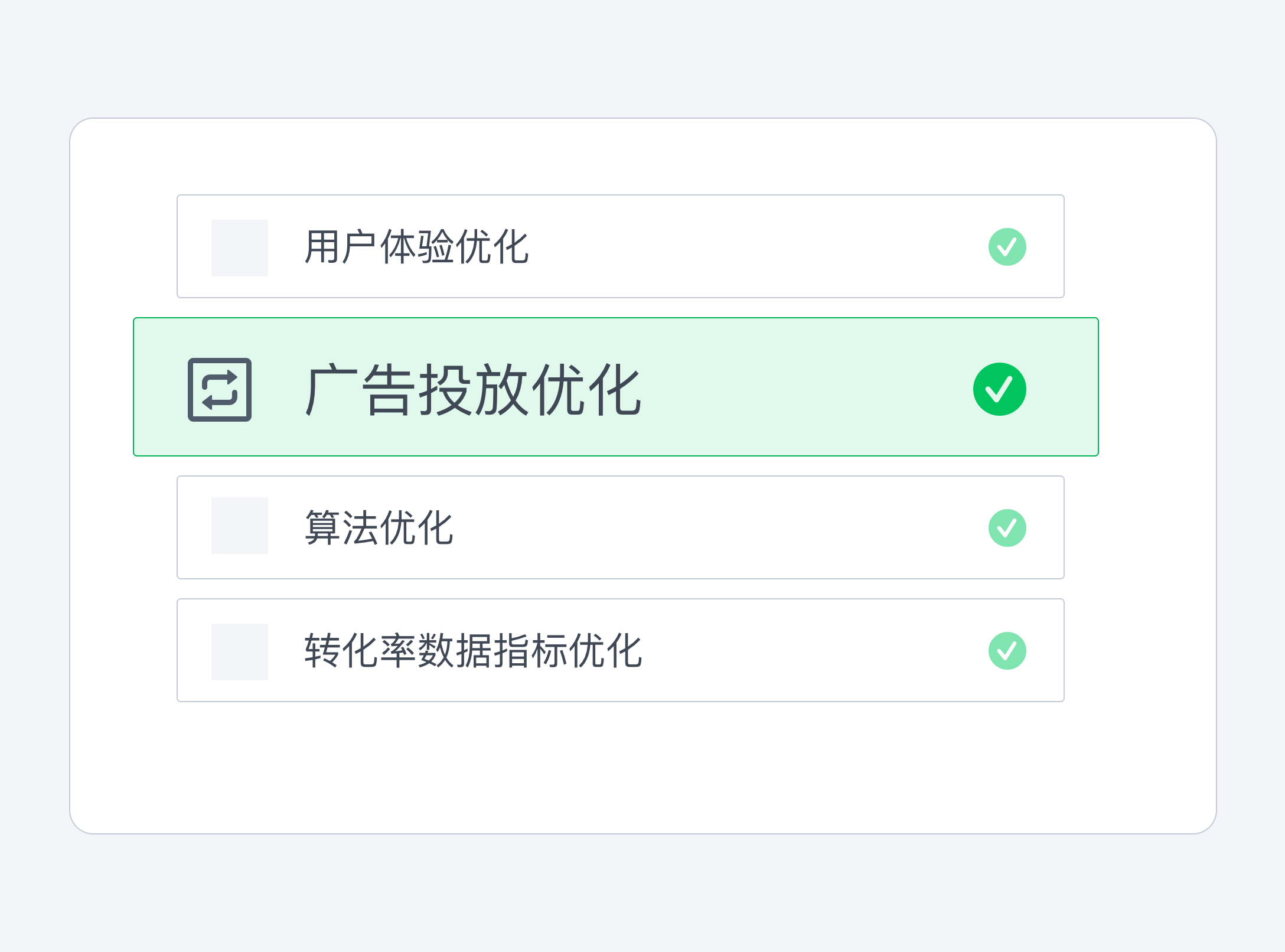Click the green checkmark on 广告投放优化
The image size is (1285, 952).
click(999, 389)
